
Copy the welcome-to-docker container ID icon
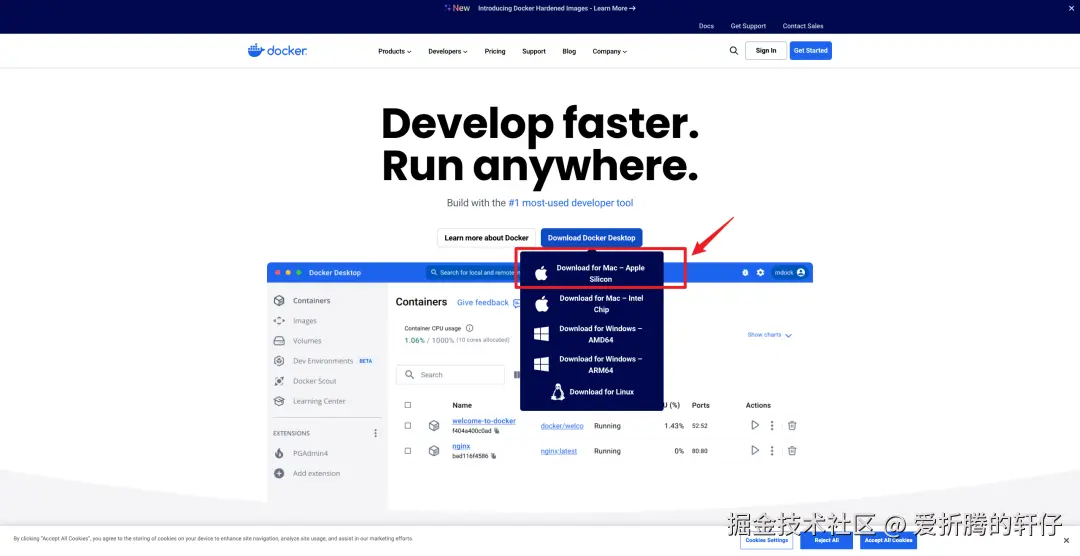point(497,431)
